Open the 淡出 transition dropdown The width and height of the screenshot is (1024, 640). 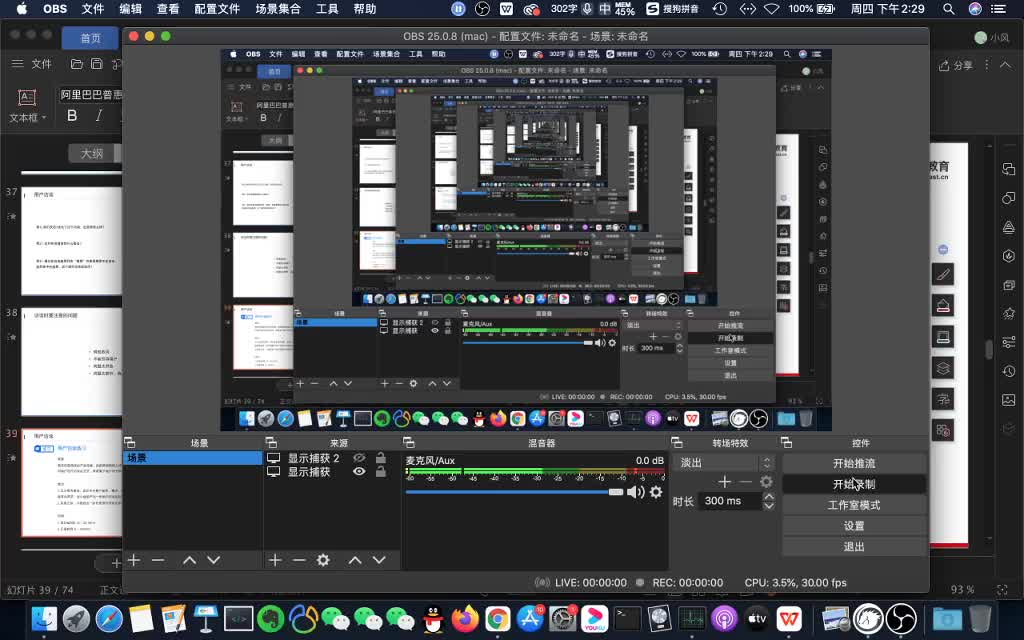[x=724, y=462]
